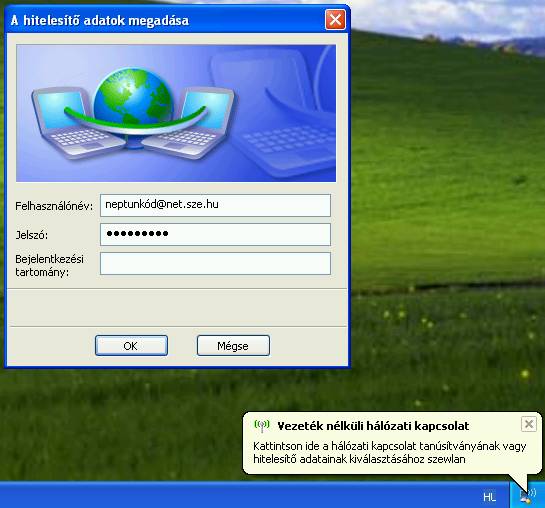Focus the Jelszó password field
The width and height of the screenshot is (545, 508).
(215, 235)
